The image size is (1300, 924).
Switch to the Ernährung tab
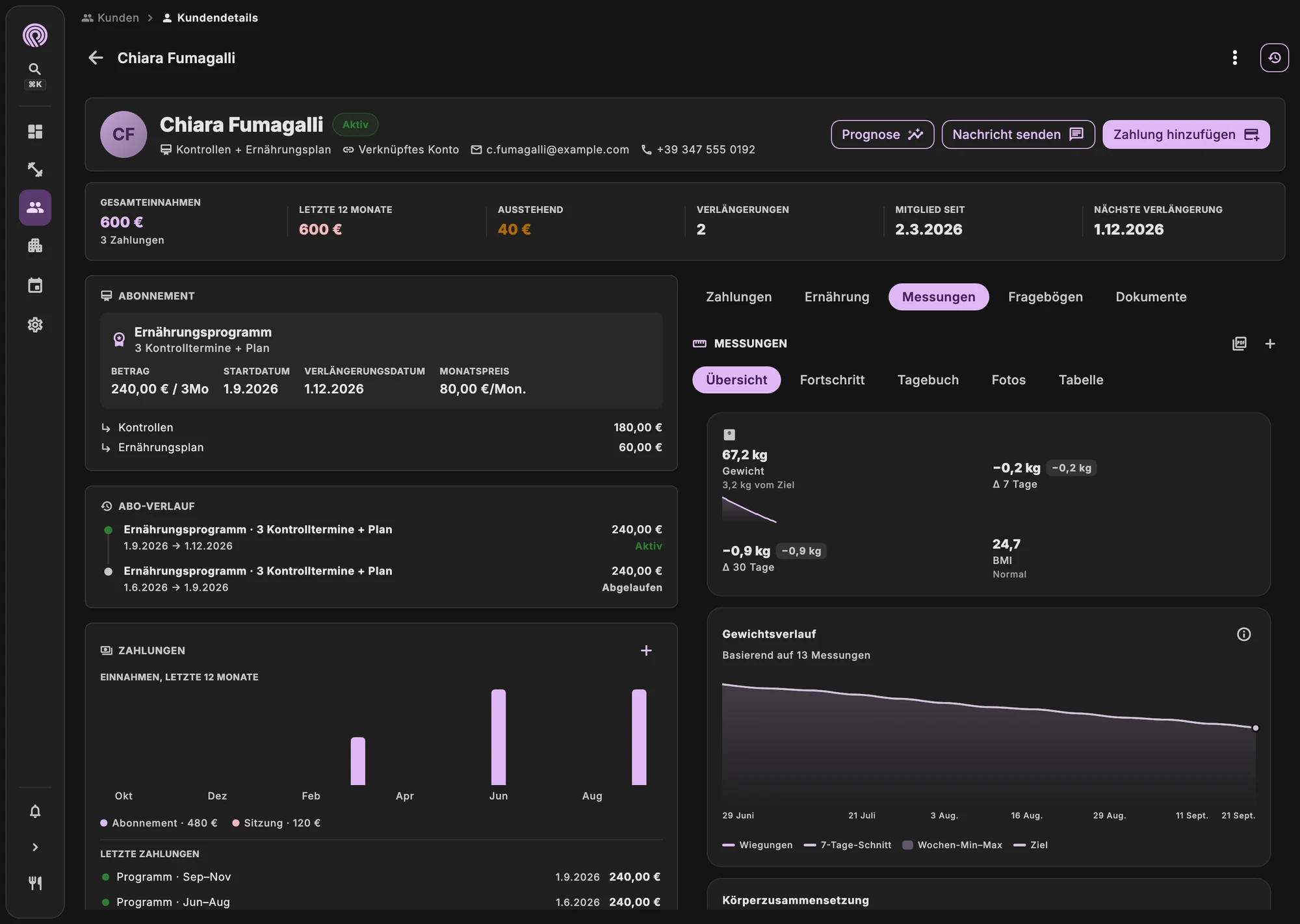[837, 297]
